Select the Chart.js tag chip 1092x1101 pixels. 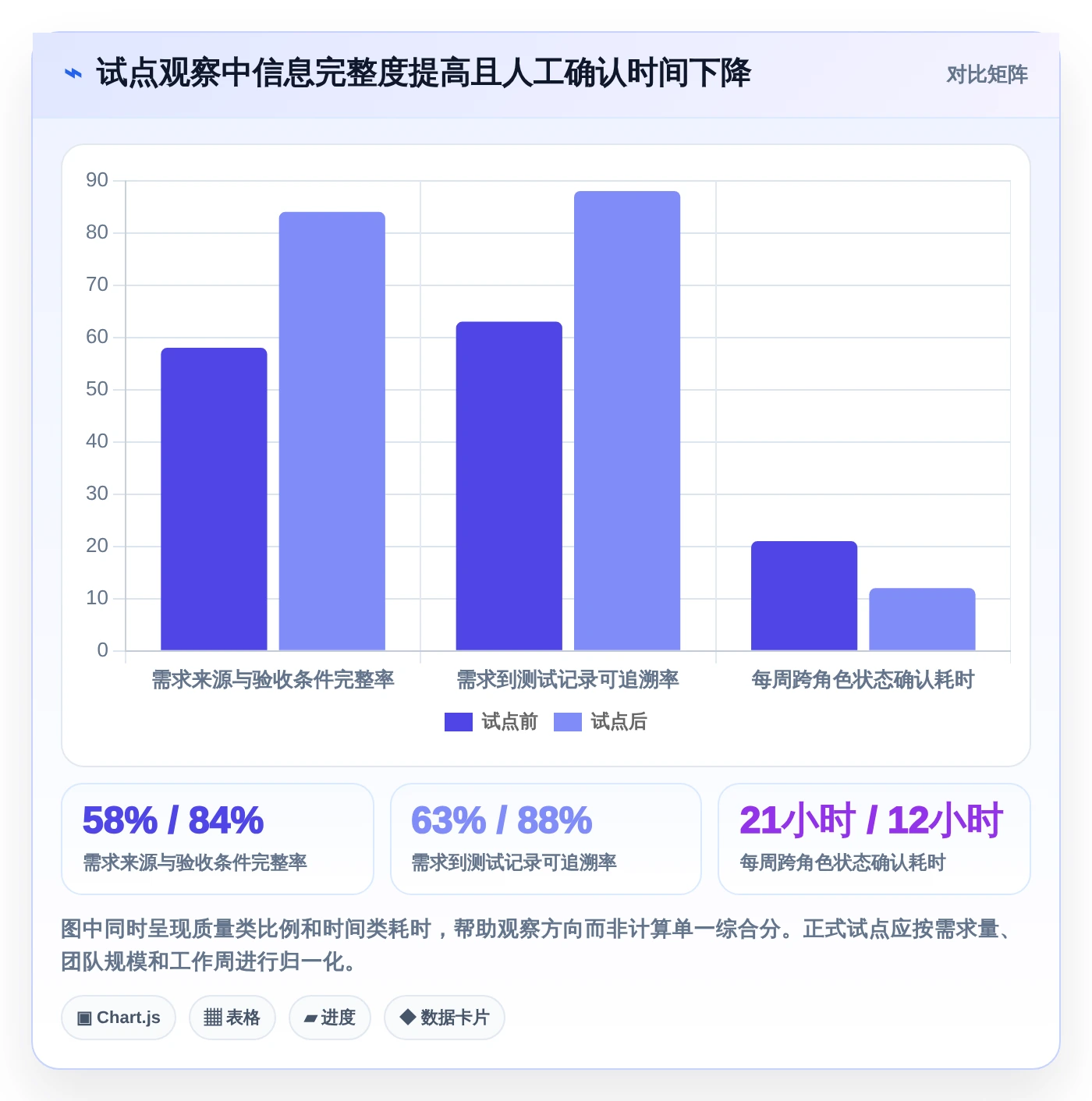pos(119,1018)
